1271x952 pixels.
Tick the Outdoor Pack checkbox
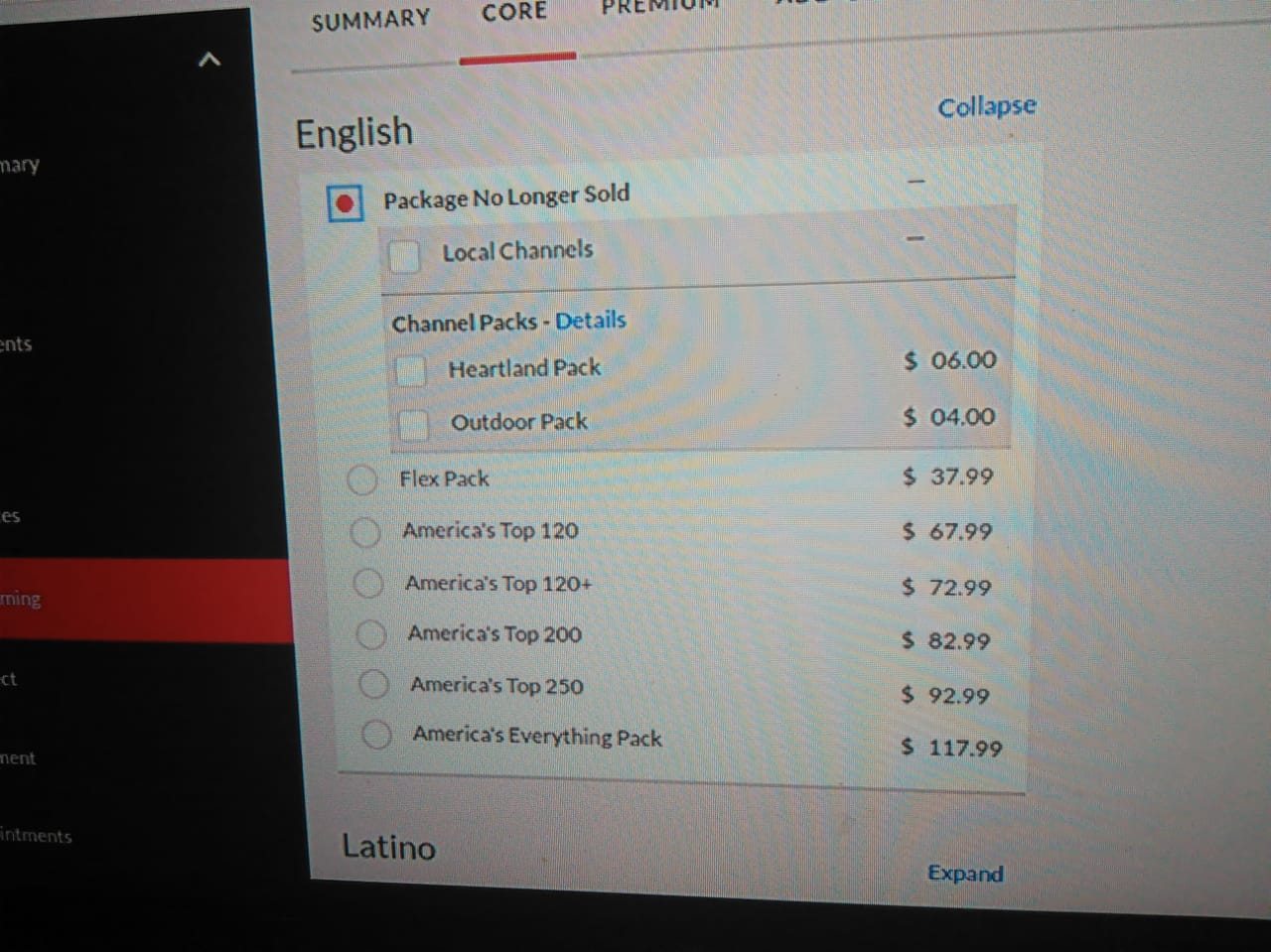(413, 425)
